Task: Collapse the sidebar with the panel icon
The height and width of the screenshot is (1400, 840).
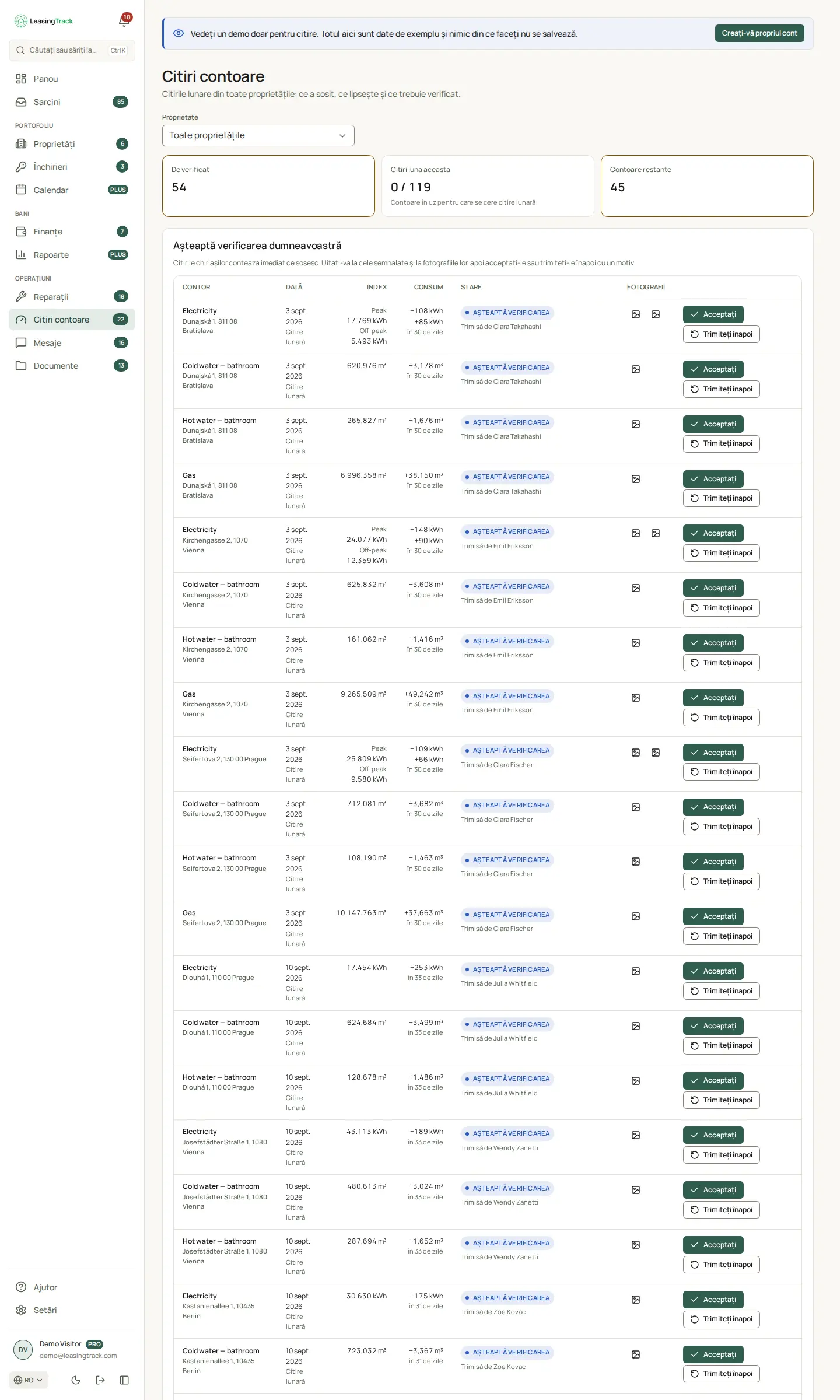Action: click(x=124, y=1380)
